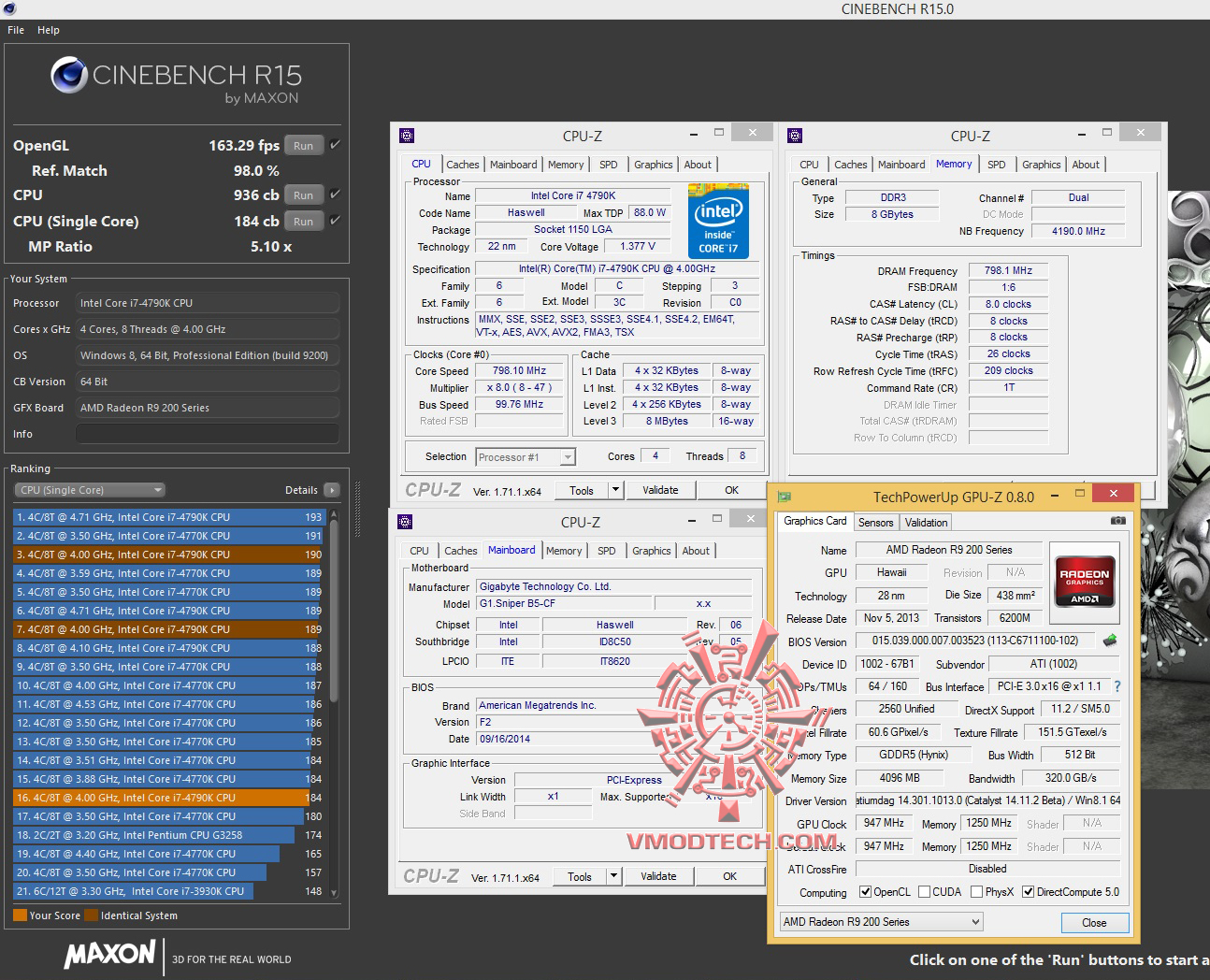The height and width of the screenshot is (980, 1210).
Task: Click the orange Your Score legend swatch
Action: 20,915
